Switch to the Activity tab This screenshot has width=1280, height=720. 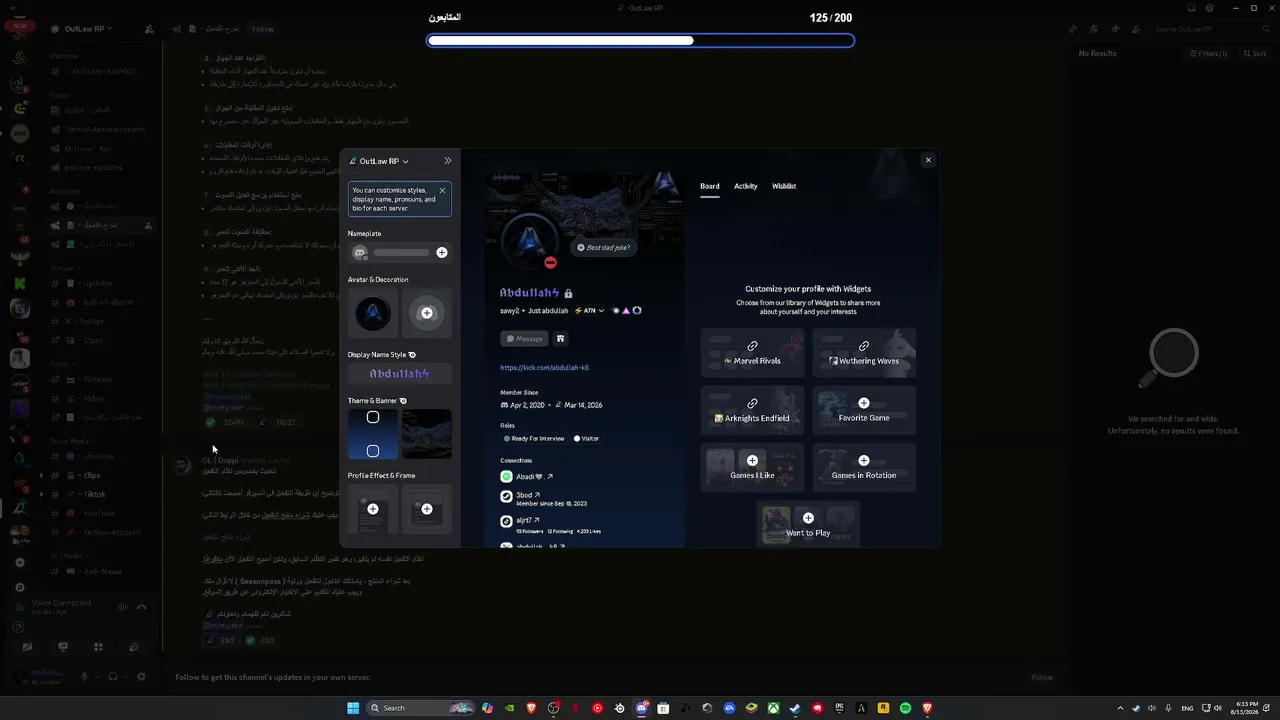point(746,186)
